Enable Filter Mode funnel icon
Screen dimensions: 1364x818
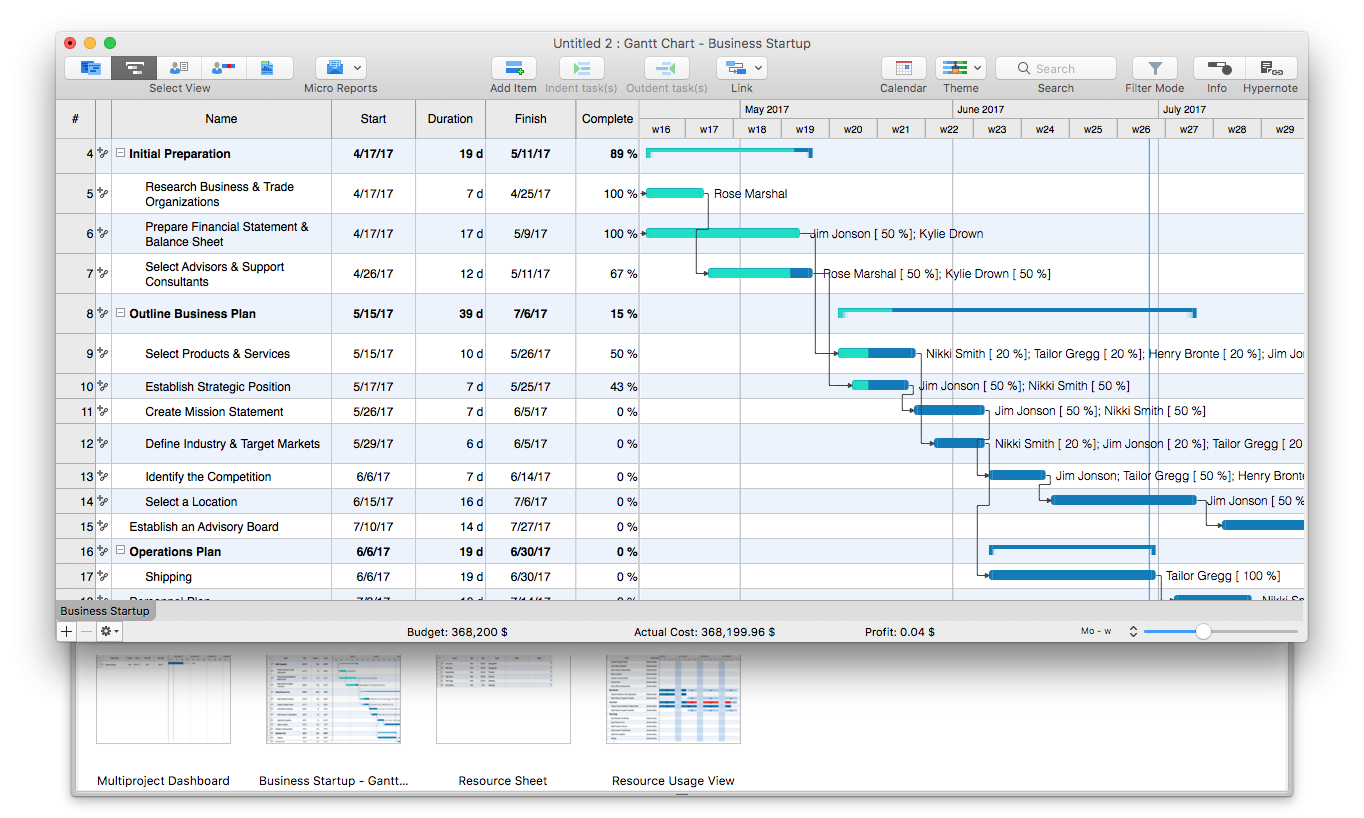coord(1155,68)
